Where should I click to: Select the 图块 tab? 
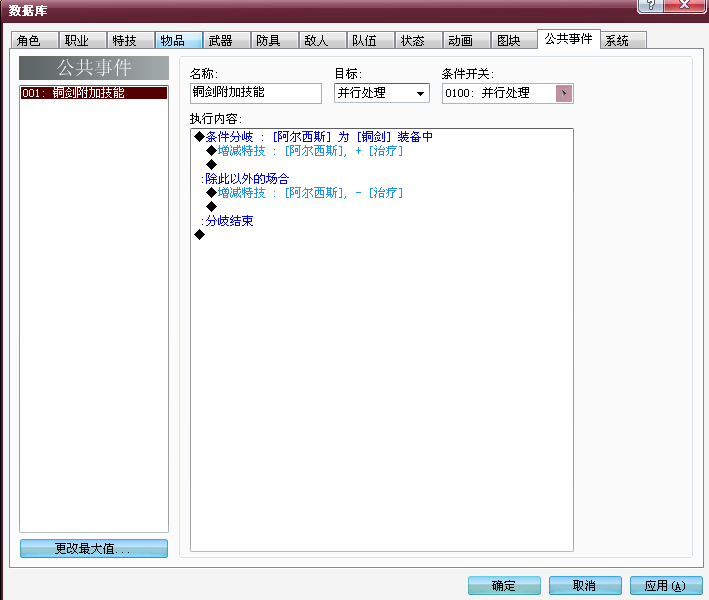[514, 40]
